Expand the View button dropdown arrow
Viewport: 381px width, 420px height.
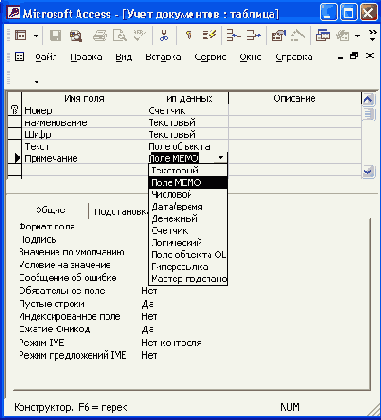[36, 35]
